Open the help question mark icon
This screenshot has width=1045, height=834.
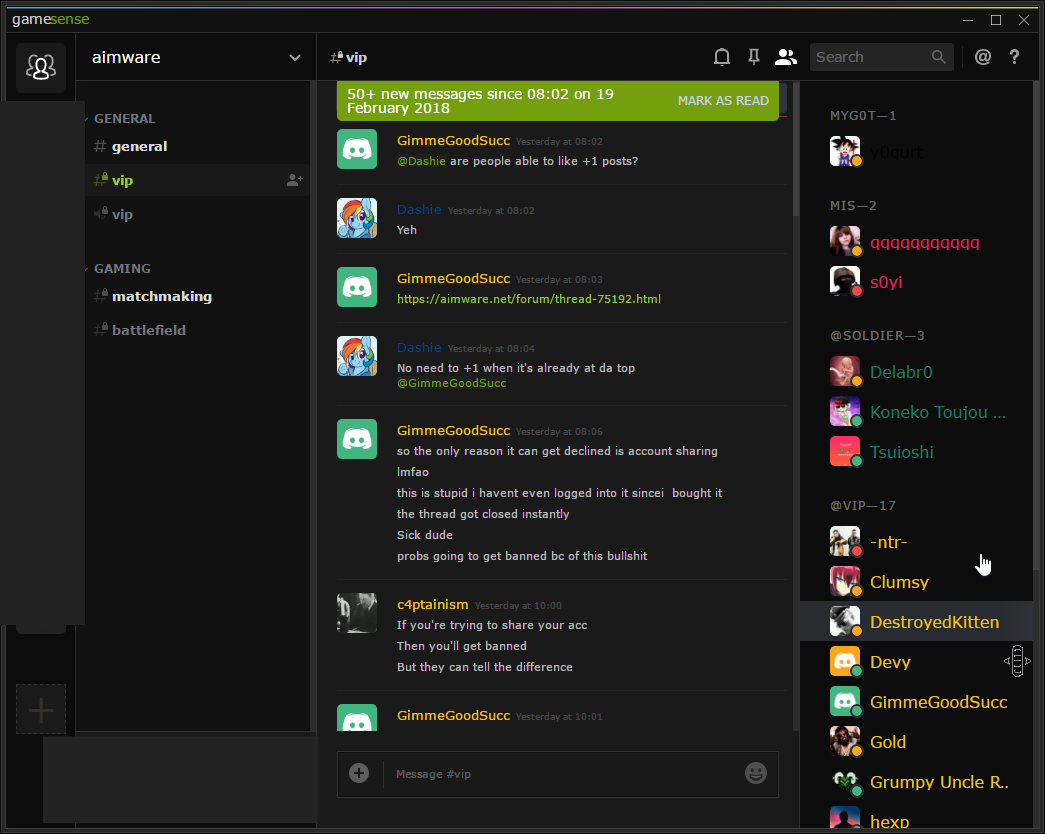[x=1014, y=57]
